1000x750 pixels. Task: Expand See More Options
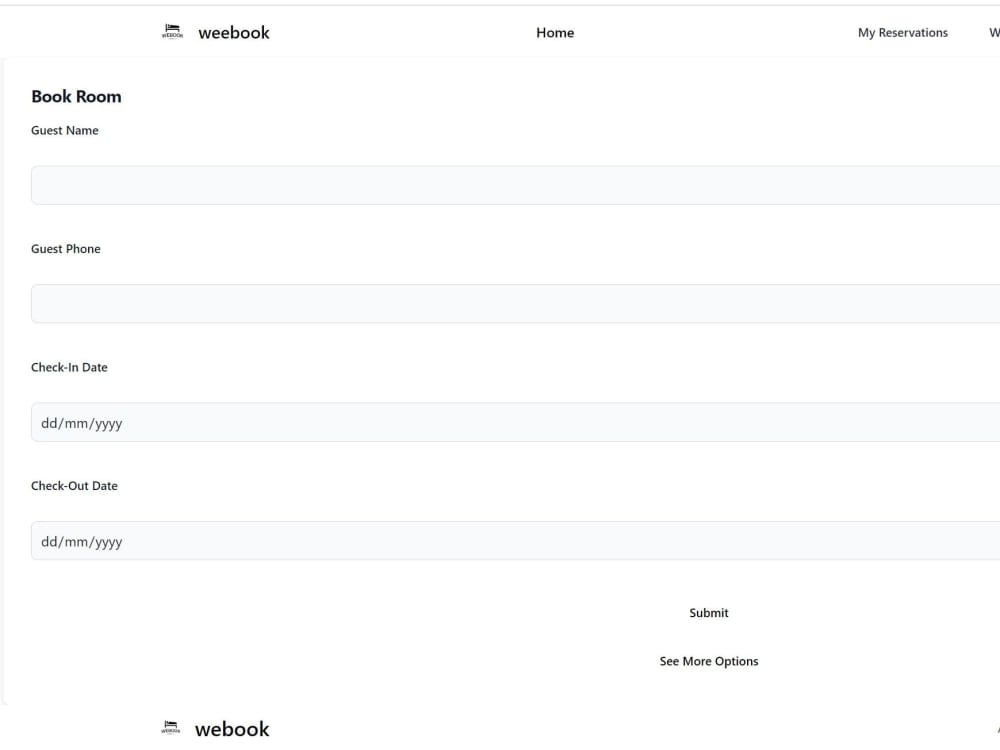[x=708, y=661]
